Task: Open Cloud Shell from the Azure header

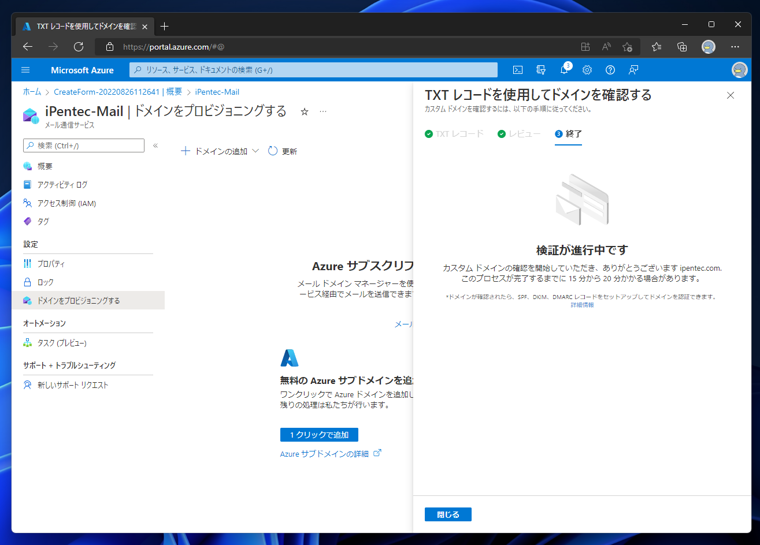Action: pos(518,70)
